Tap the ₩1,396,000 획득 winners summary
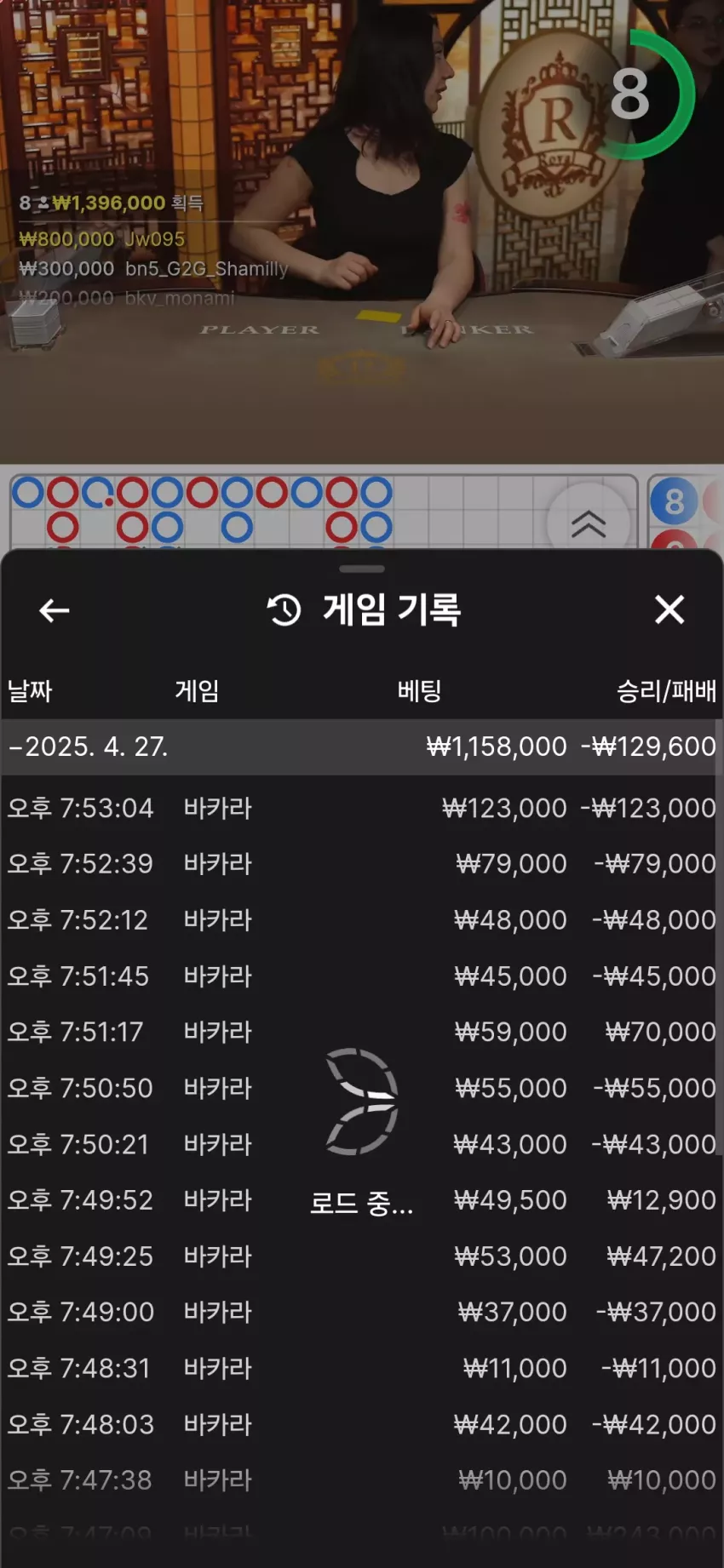 coord(112,203)
